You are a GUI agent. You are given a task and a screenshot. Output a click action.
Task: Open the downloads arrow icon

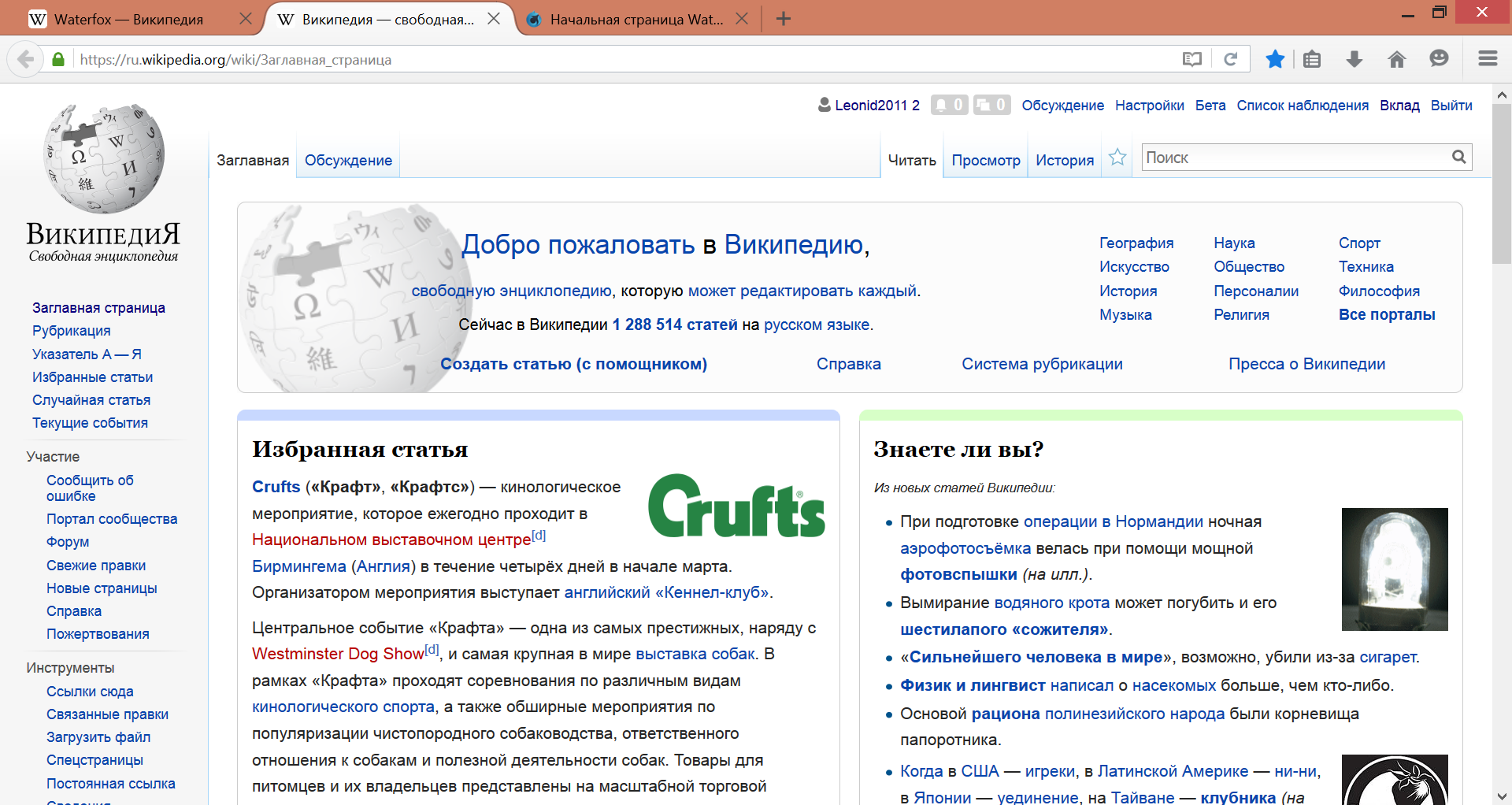(x=1354, y=59)
